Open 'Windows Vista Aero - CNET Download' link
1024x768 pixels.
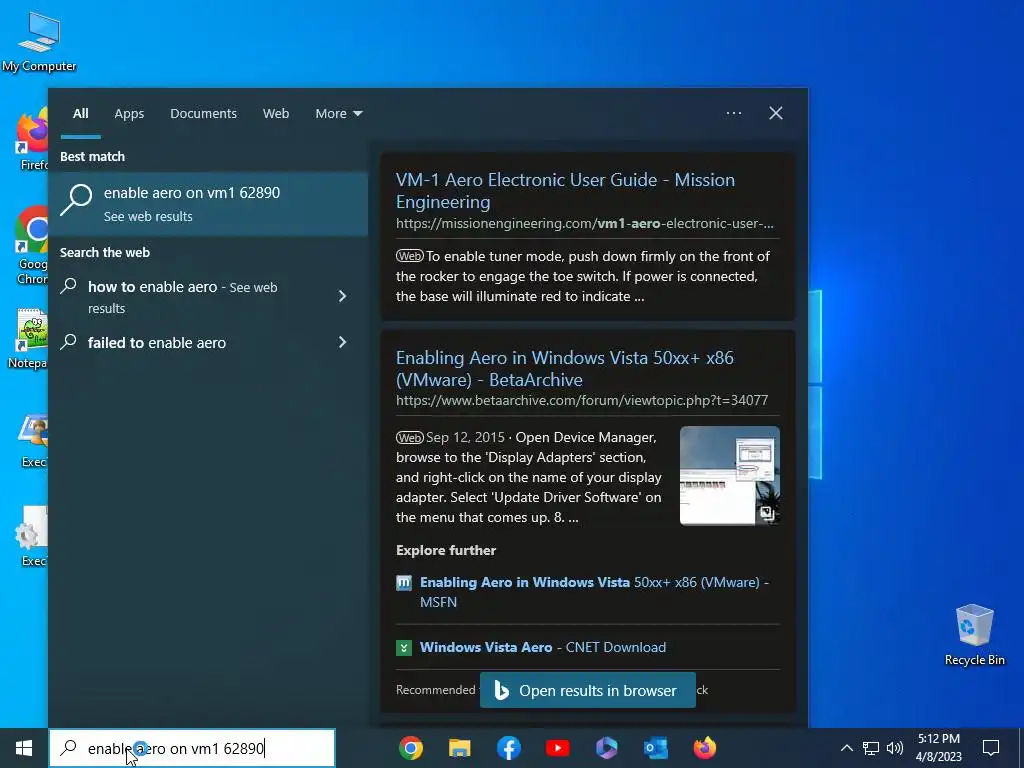[x=543, y=647]
